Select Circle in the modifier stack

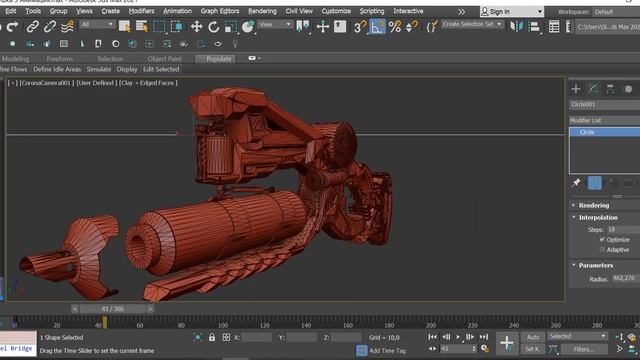coord(605,132)
